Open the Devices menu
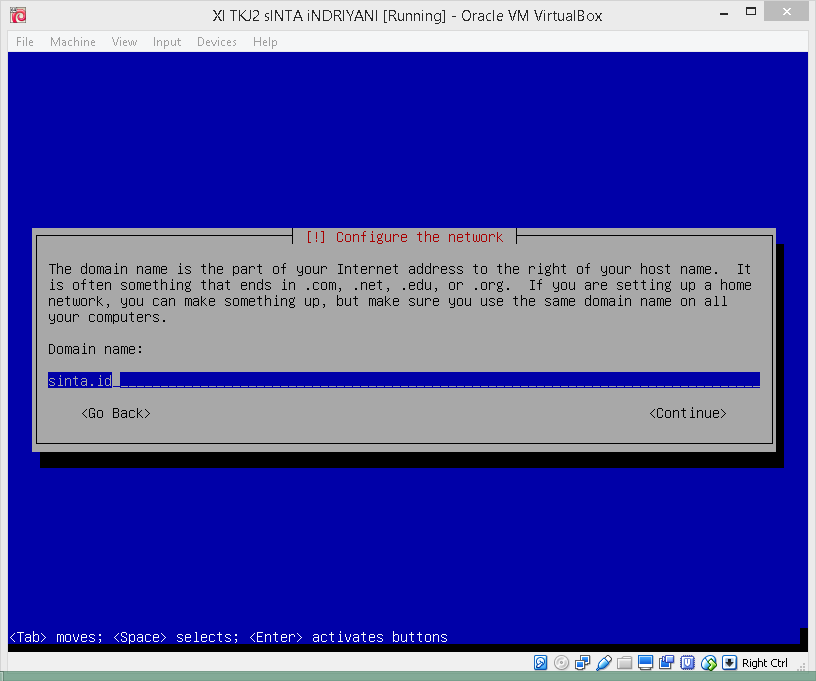This screenshot has height=681, width=816. tap(216, 42)
